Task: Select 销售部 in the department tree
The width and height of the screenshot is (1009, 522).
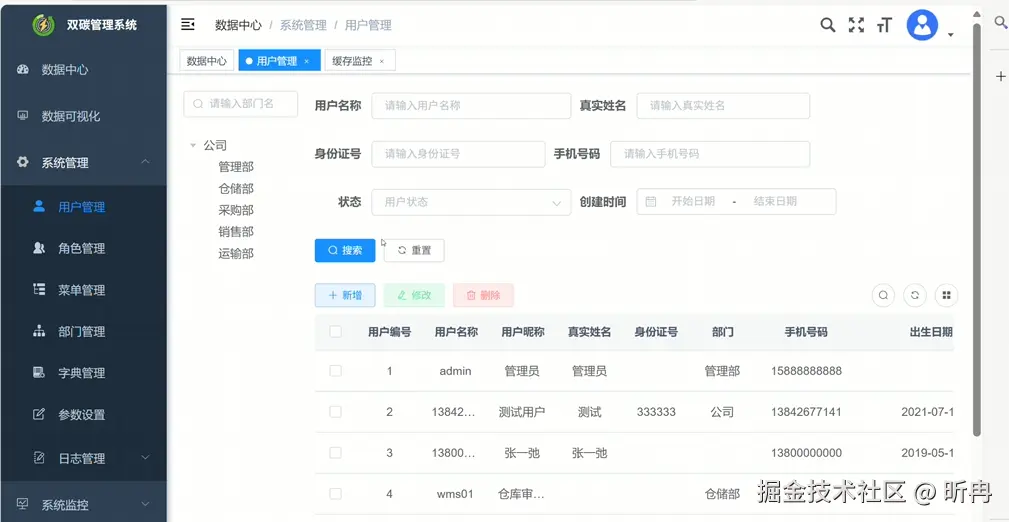Action: 236,232
